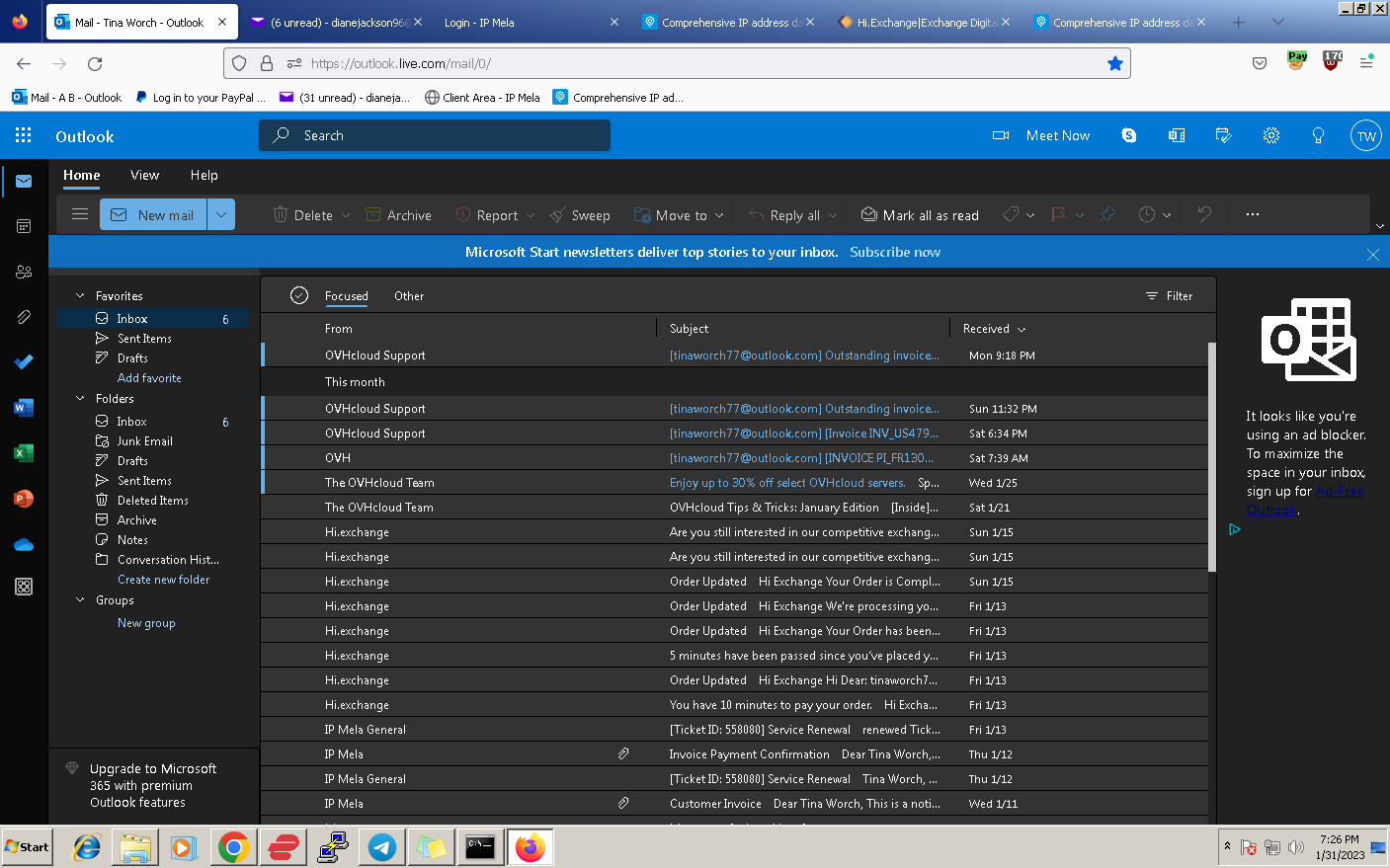Open To Do checkmark app in left rail
The height and width of the screenshot is (868, 1390).
pos(24,362)
